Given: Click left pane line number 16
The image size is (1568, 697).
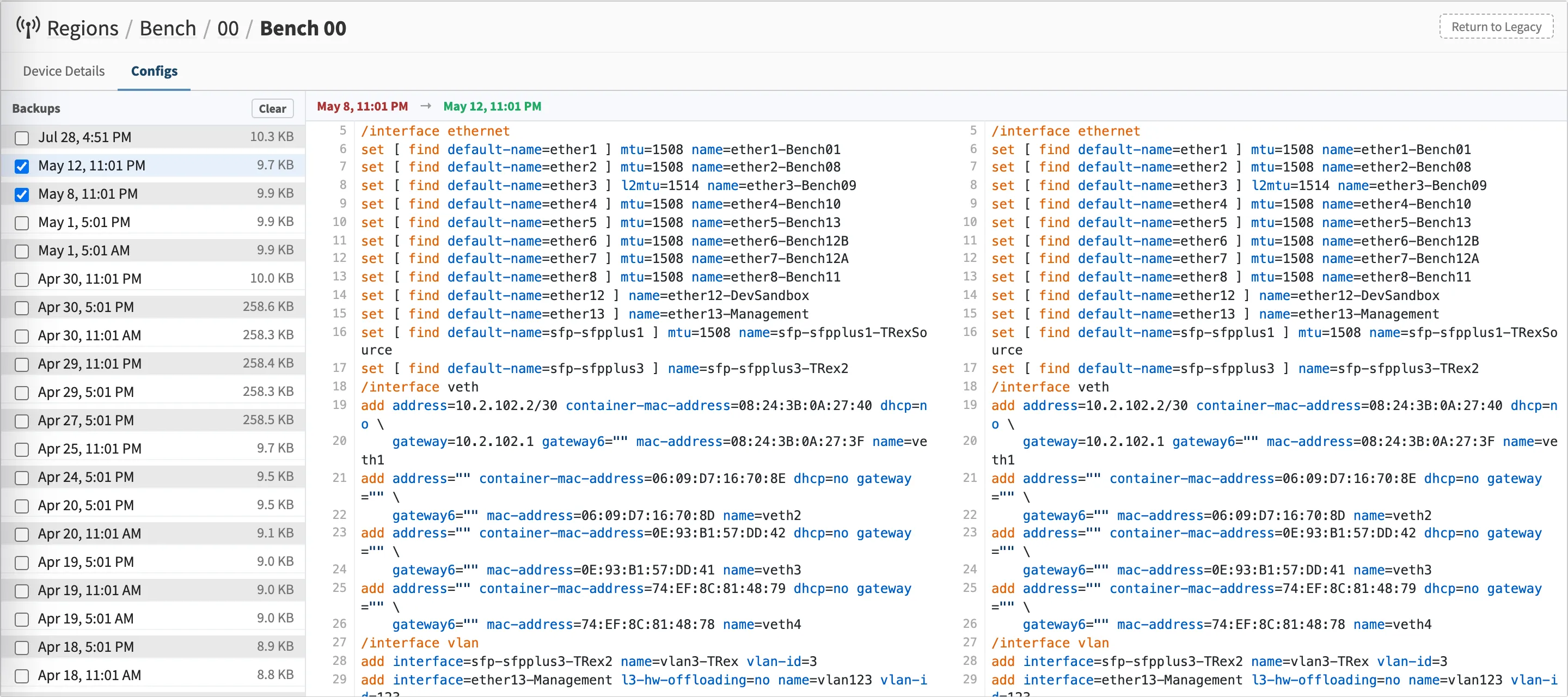Looking at the screenshot, I should coord(339,332).
